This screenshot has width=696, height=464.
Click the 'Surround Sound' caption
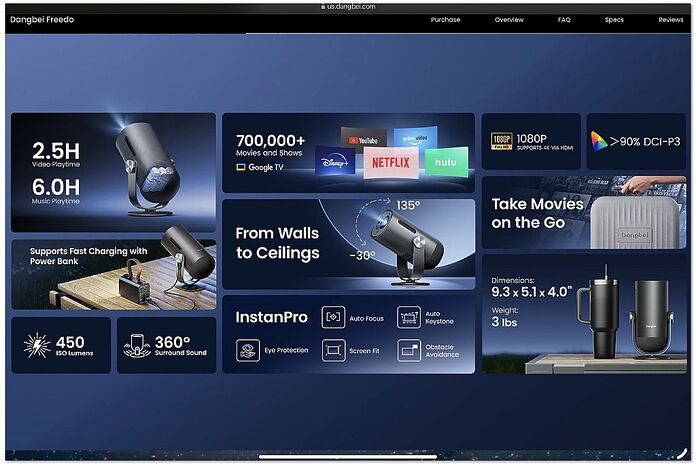pyautogui.click(x=181, y=353)
